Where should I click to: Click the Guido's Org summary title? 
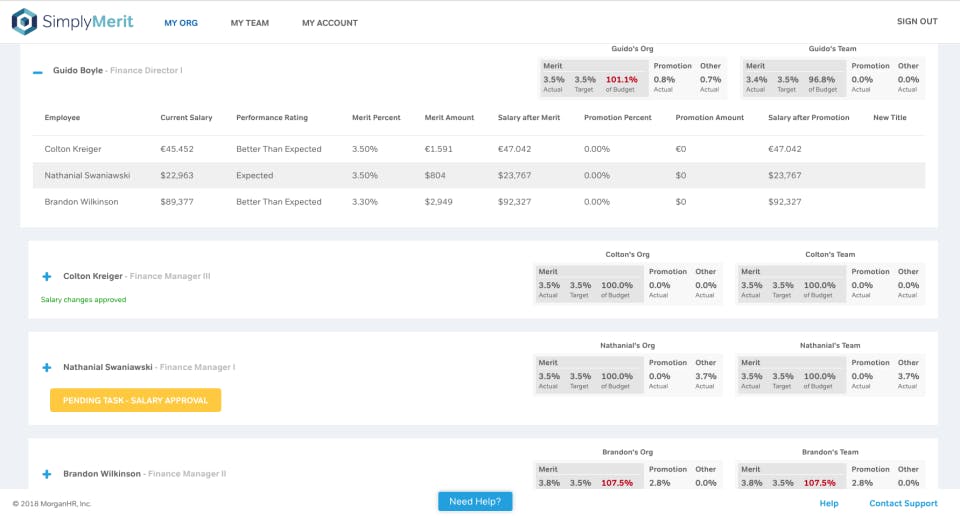point(632,48)
